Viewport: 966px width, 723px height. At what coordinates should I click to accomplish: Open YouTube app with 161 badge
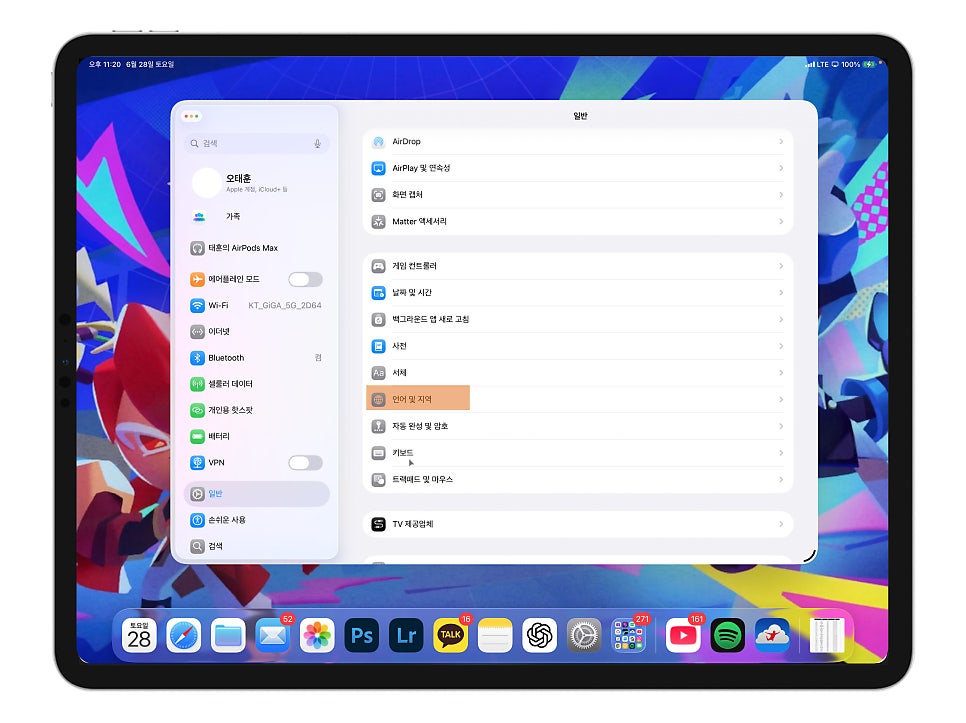(x=683, y=636)
